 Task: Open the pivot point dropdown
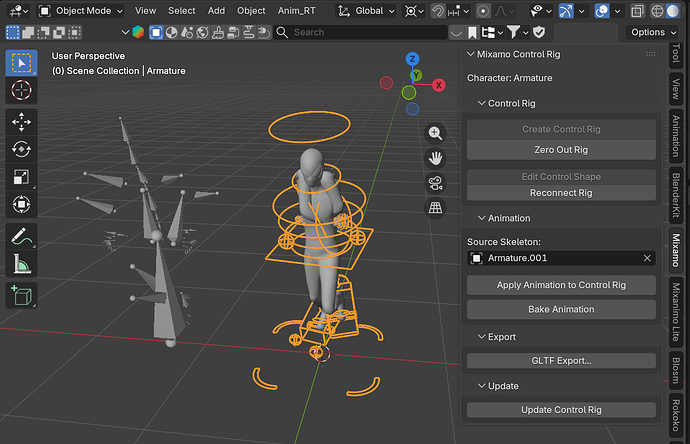[x=414, y=11]
